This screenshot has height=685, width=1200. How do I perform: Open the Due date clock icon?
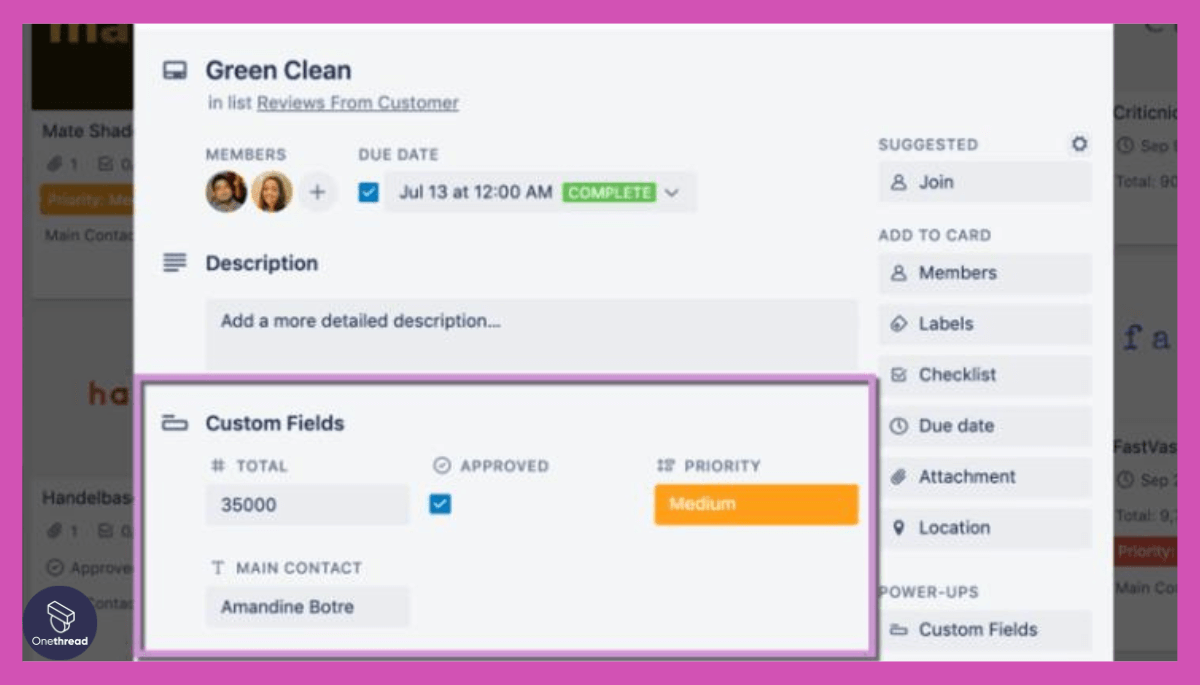click(901, 426)
